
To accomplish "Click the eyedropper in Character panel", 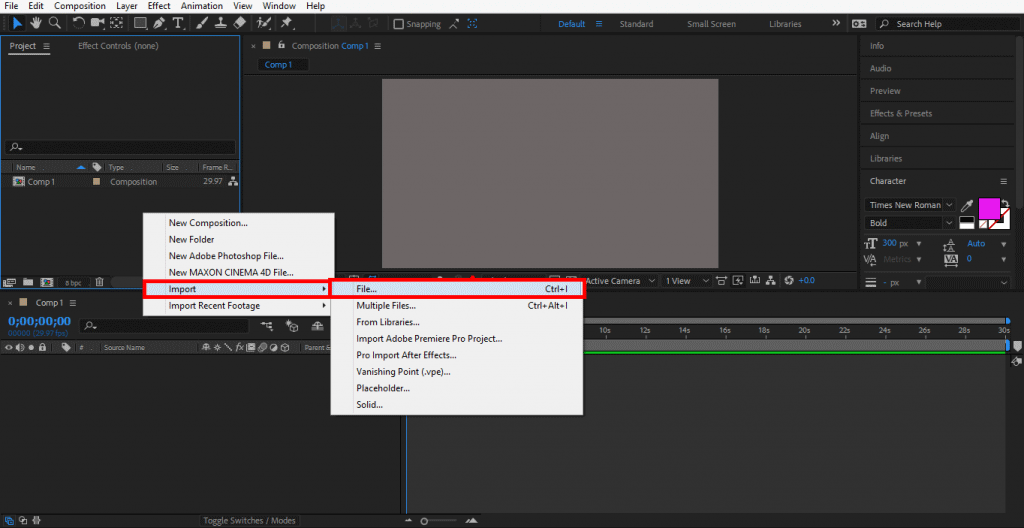I will point(967,205).
